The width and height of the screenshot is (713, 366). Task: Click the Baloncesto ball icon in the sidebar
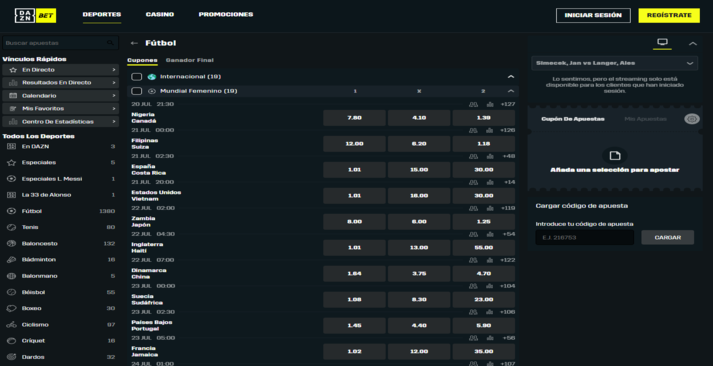point(11,243)
